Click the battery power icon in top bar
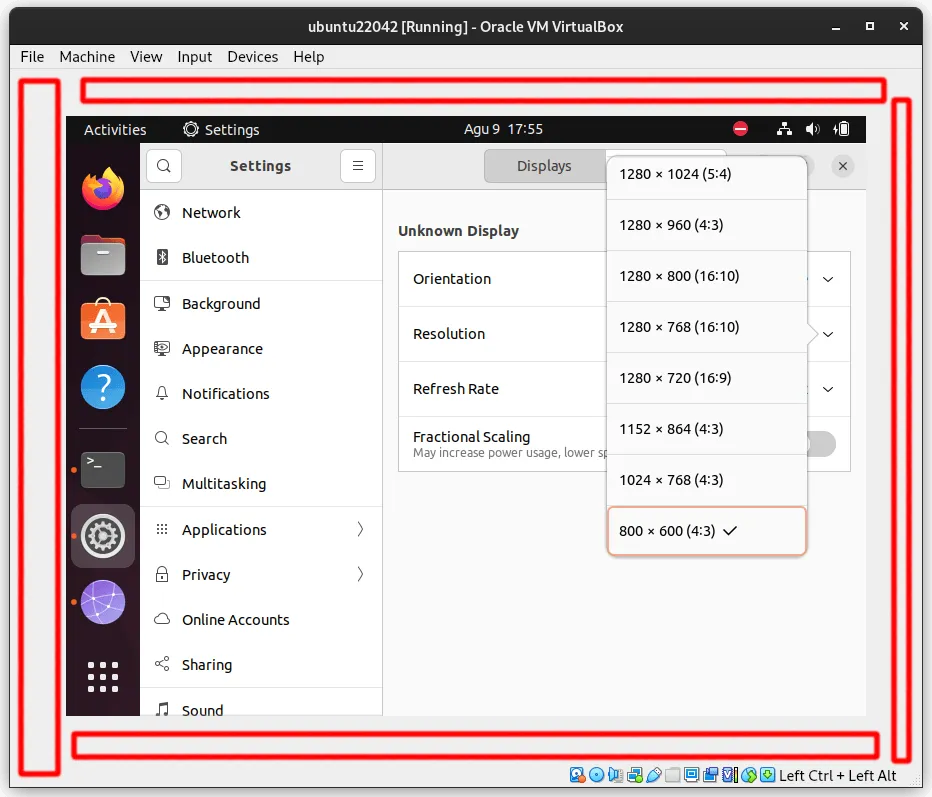This screenshot has width=932, height=797. (842, 129)
